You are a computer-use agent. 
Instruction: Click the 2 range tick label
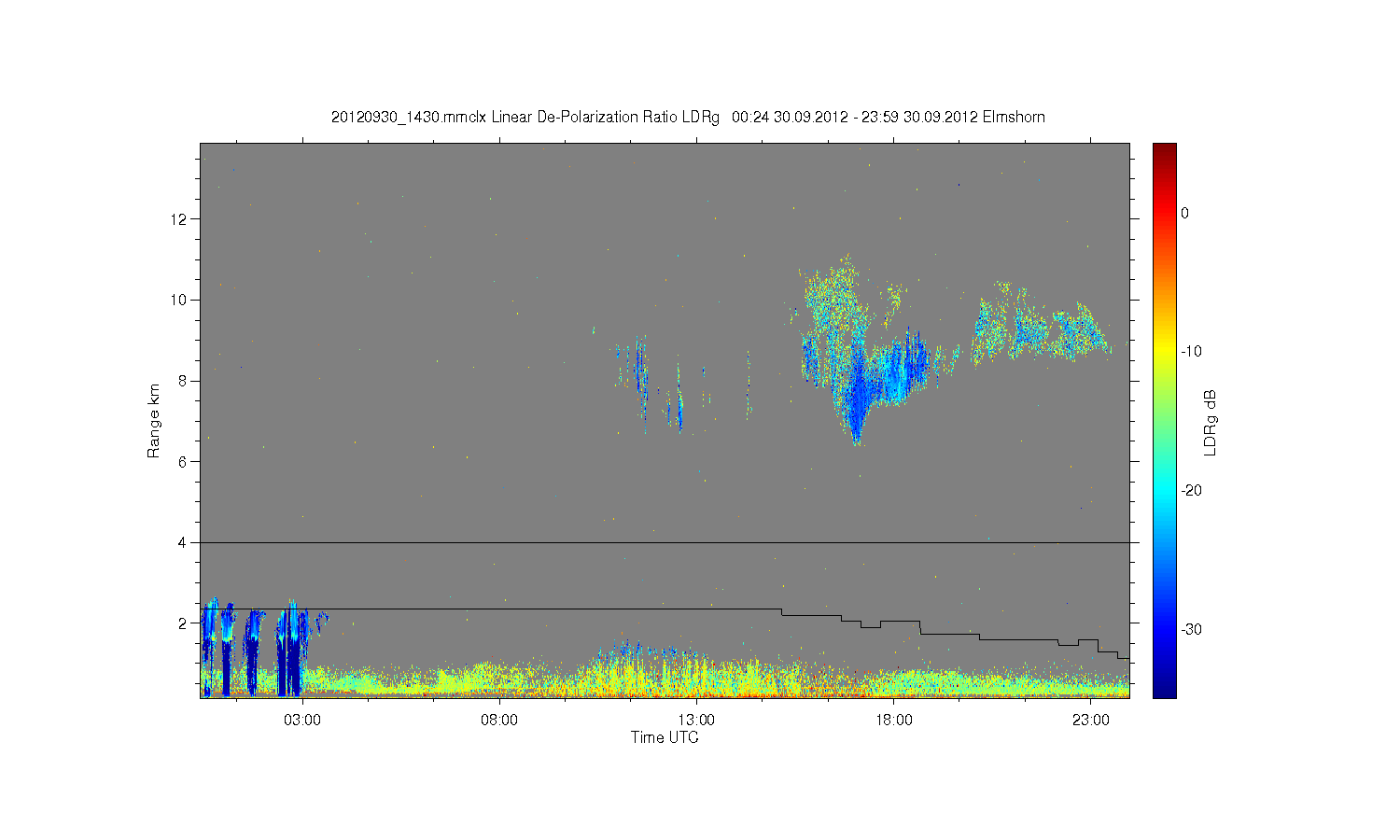click(185, 623)
